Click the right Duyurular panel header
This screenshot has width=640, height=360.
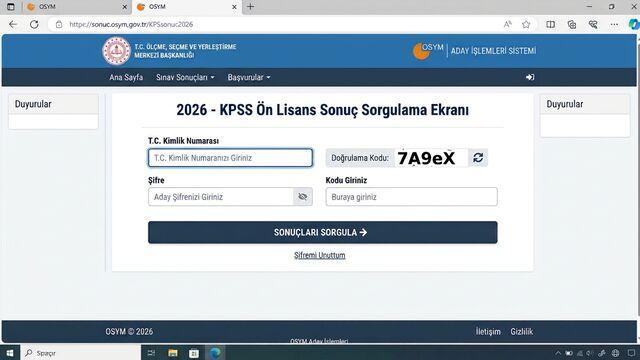point(585,104)
